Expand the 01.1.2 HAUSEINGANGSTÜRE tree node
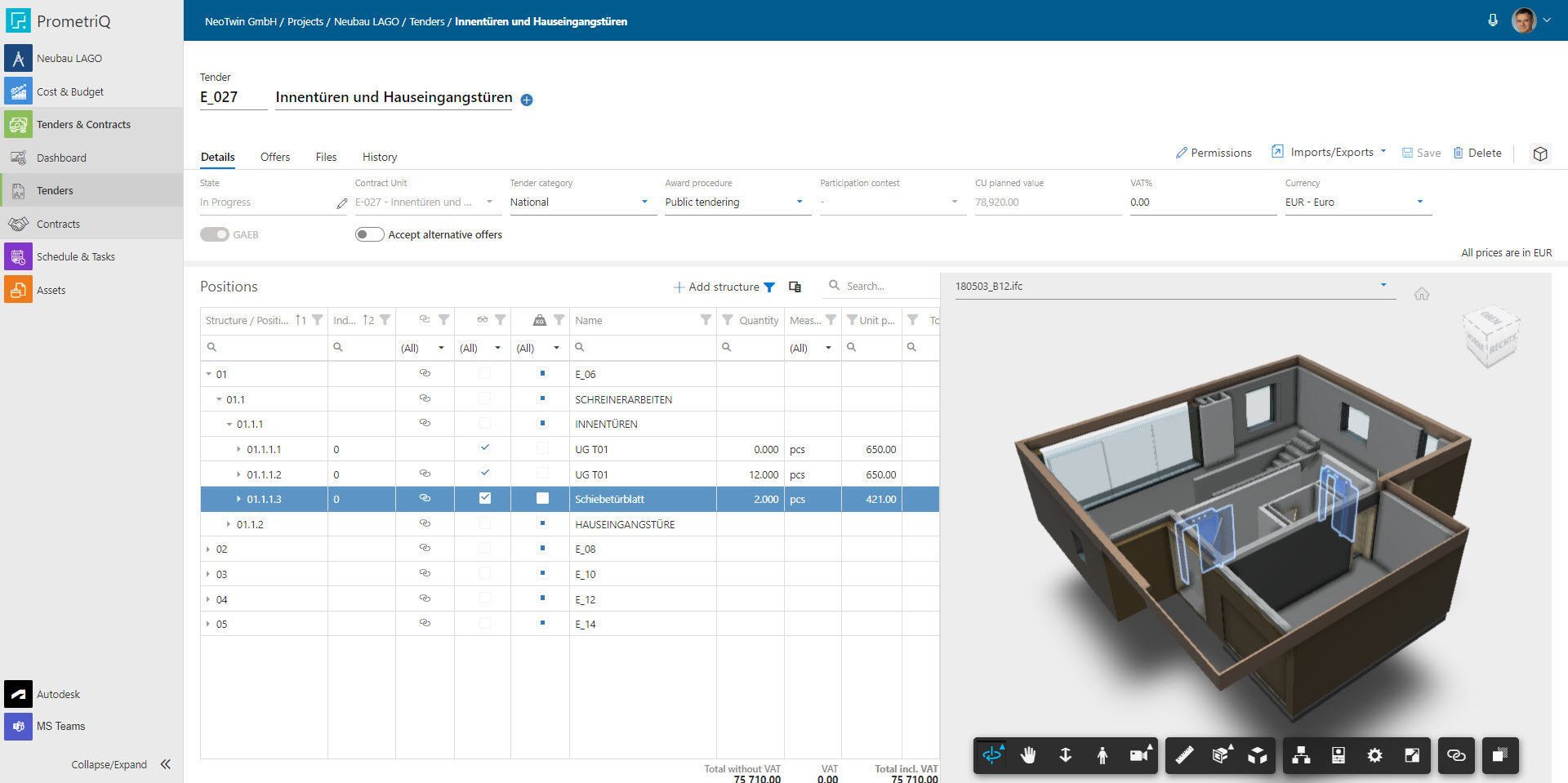 coord(229,524)
